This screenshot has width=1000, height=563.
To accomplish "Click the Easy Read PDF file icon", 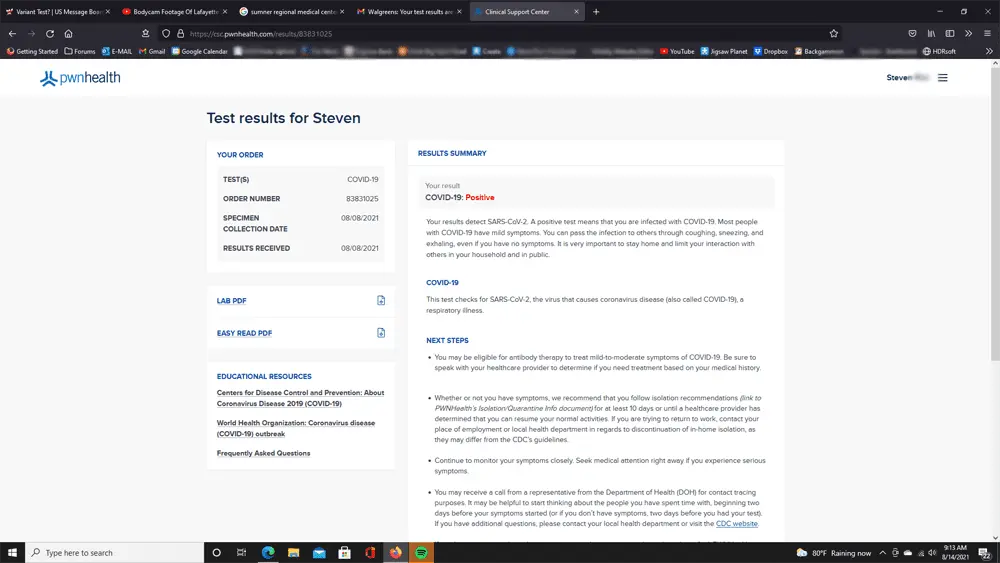I will tap(381, 333).
